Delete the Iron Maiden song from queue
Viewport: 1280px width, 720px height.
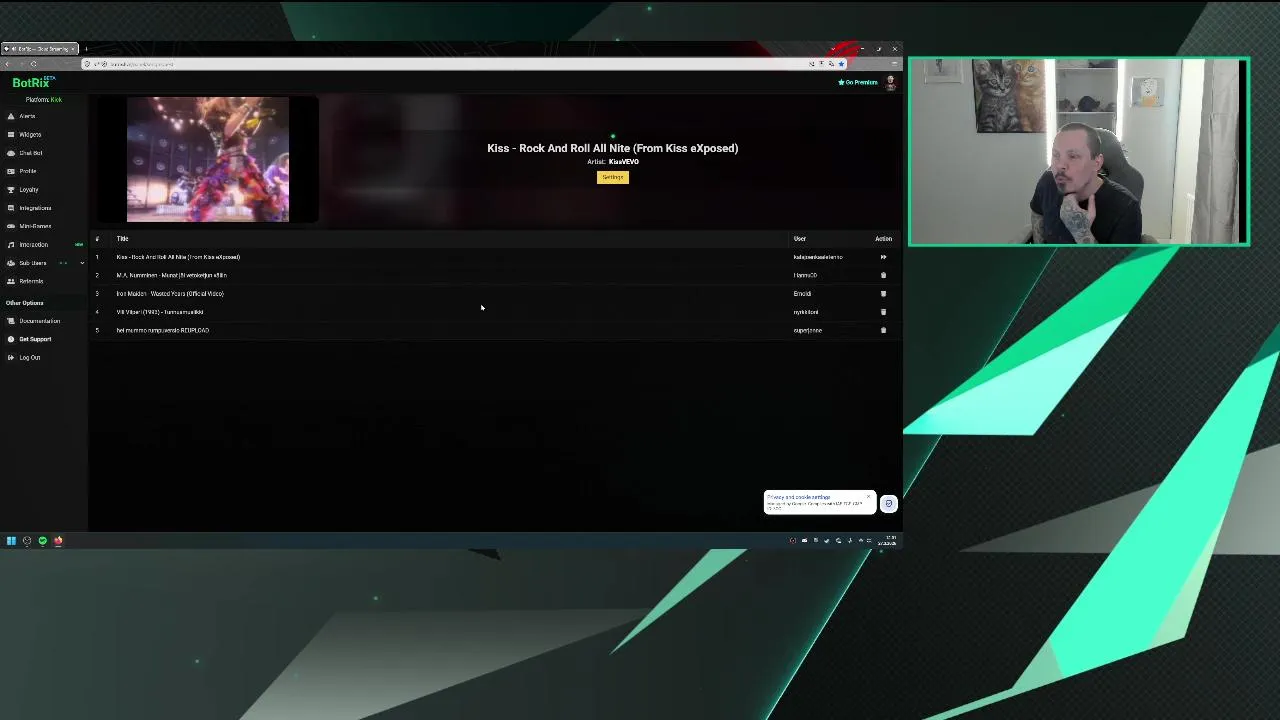pos(883,293)
